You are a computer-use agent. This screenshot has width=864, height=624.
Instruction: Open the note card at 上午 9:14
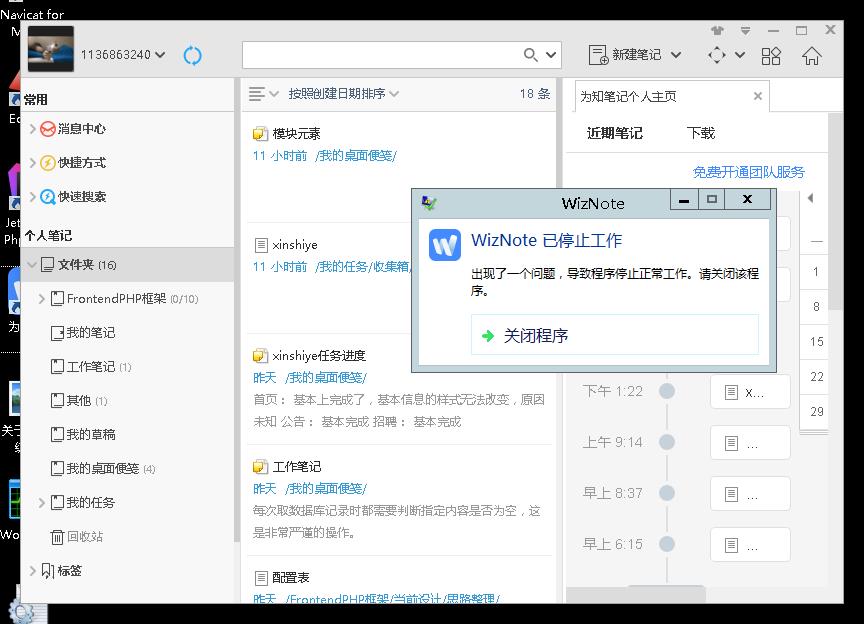point(750,443)
